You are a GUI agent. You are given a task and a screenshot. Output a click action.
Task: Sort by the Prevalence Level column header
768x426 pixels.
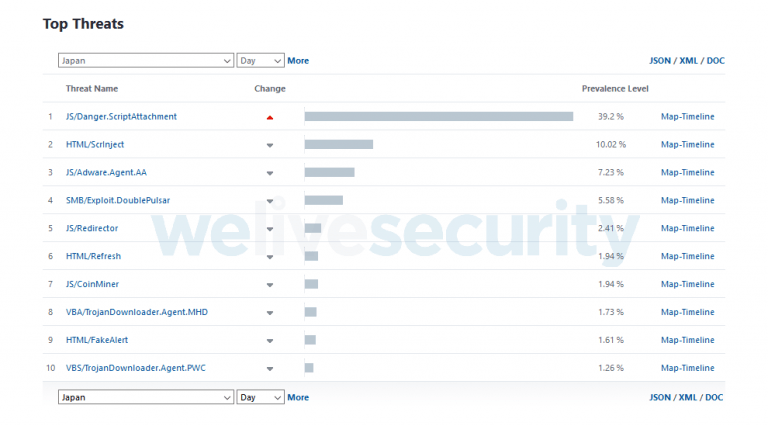[x=615, y=89]
